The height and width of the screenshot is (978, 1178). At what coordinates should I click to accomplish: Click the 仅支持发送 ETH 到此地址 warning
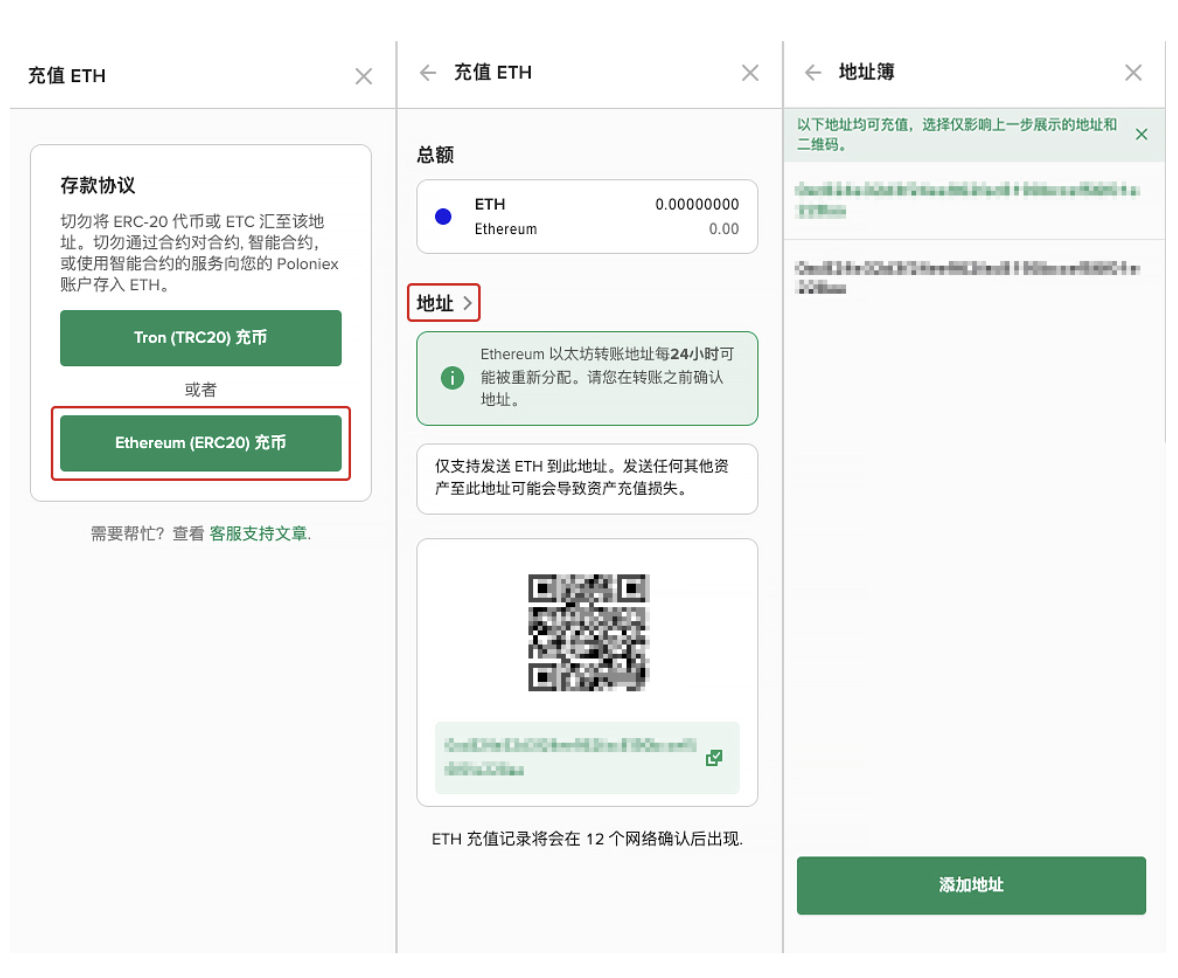click(581, 477)
